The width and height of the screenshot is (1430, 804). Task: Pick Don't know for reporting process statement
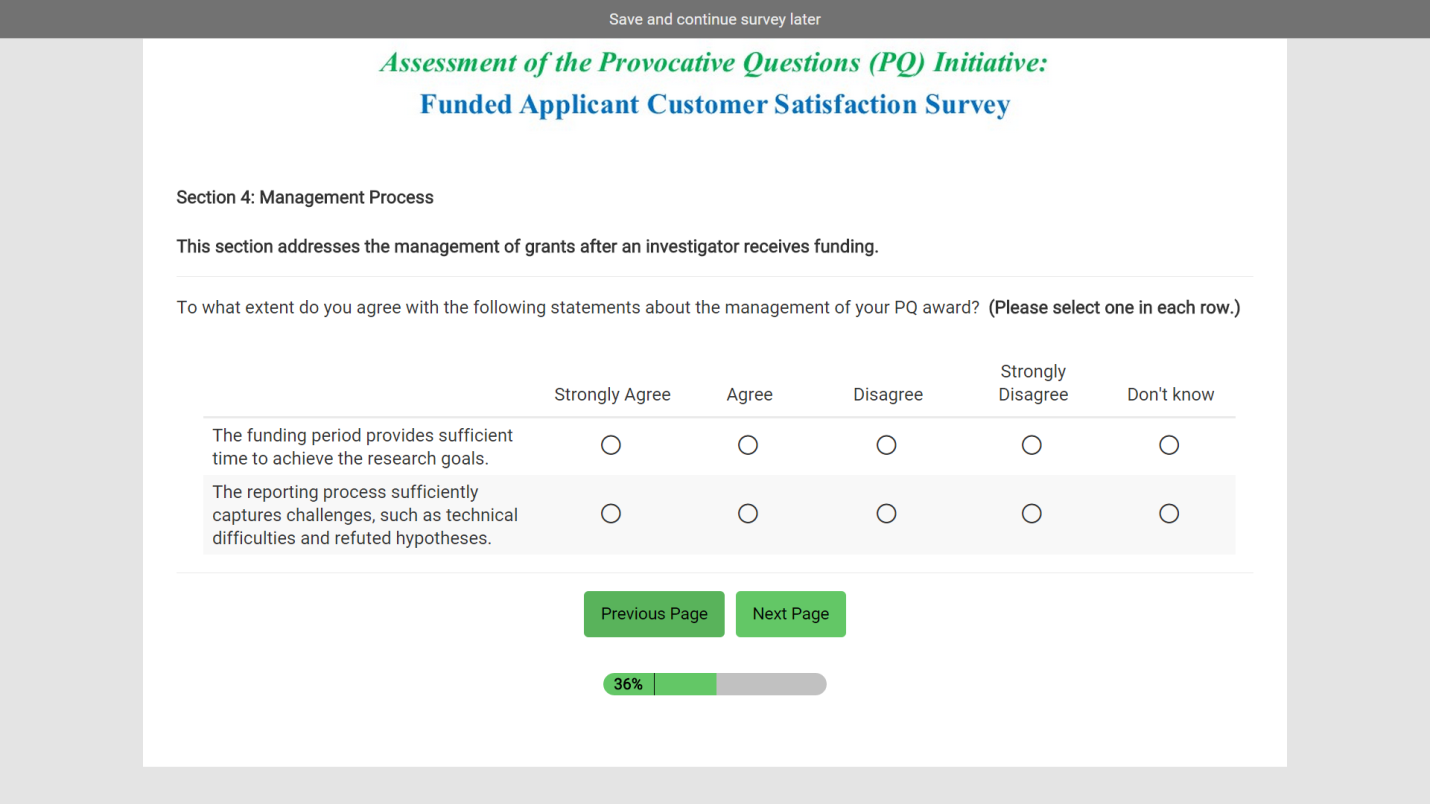point(1169,514)
